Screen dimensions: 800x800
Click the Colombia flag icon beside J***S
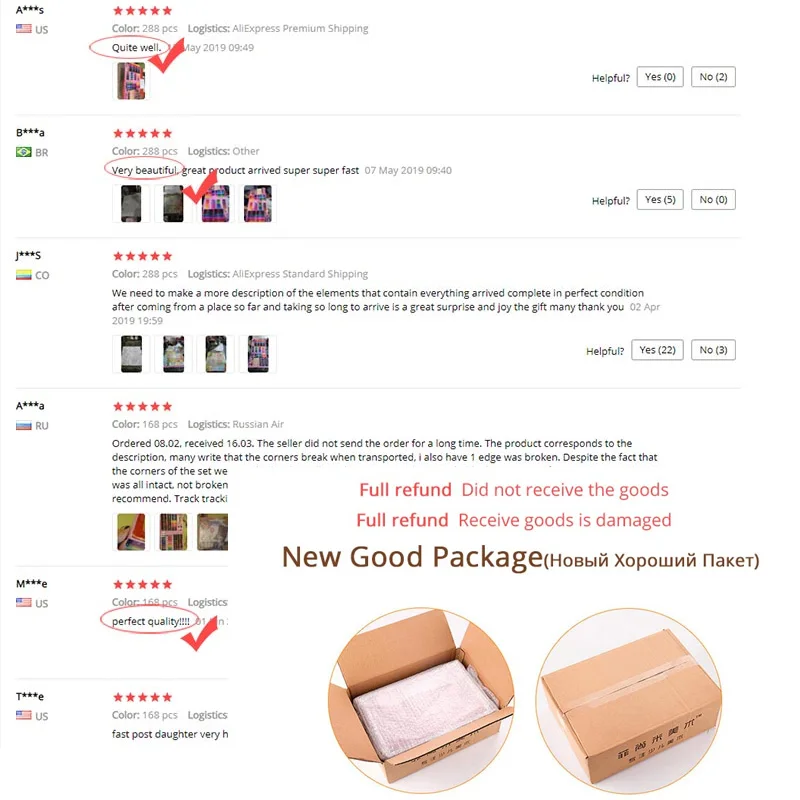click(23, 275)
